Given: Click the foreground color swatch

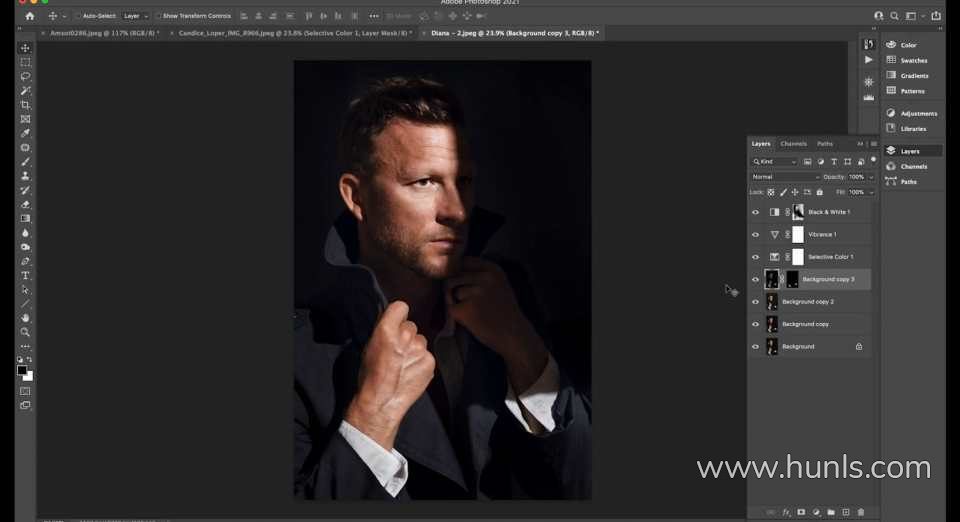Looking at the screenshot, I should point(22,370).
